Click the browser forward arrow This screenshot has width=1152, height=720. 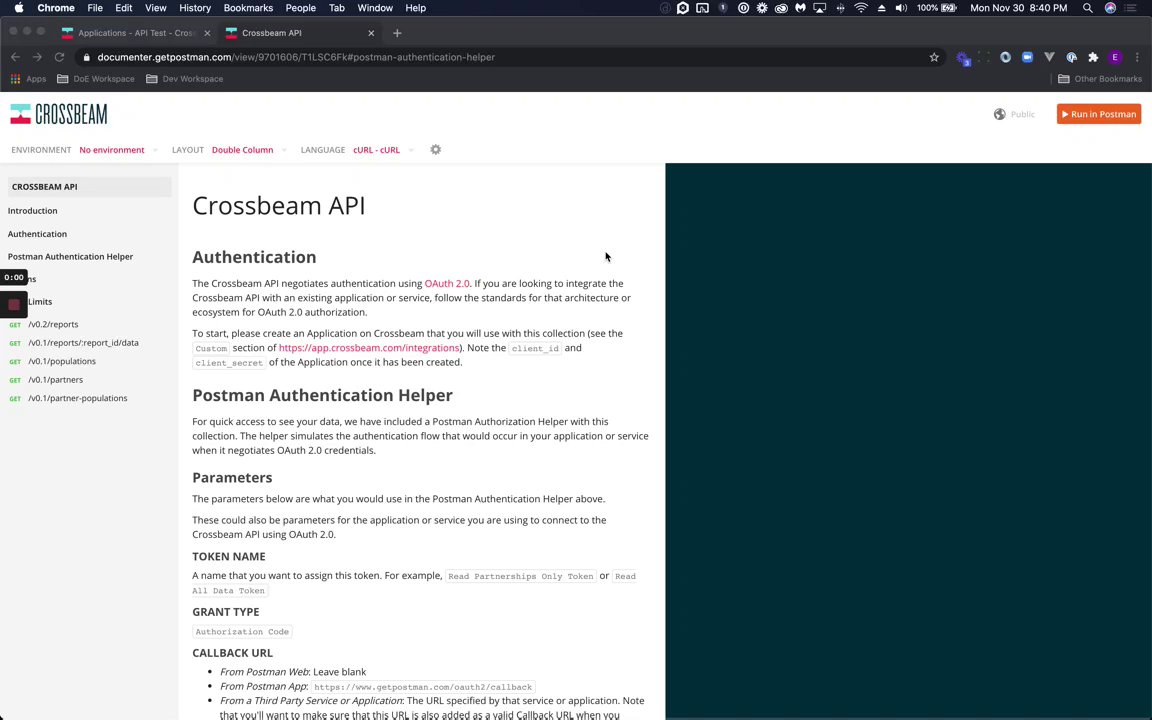37,57
